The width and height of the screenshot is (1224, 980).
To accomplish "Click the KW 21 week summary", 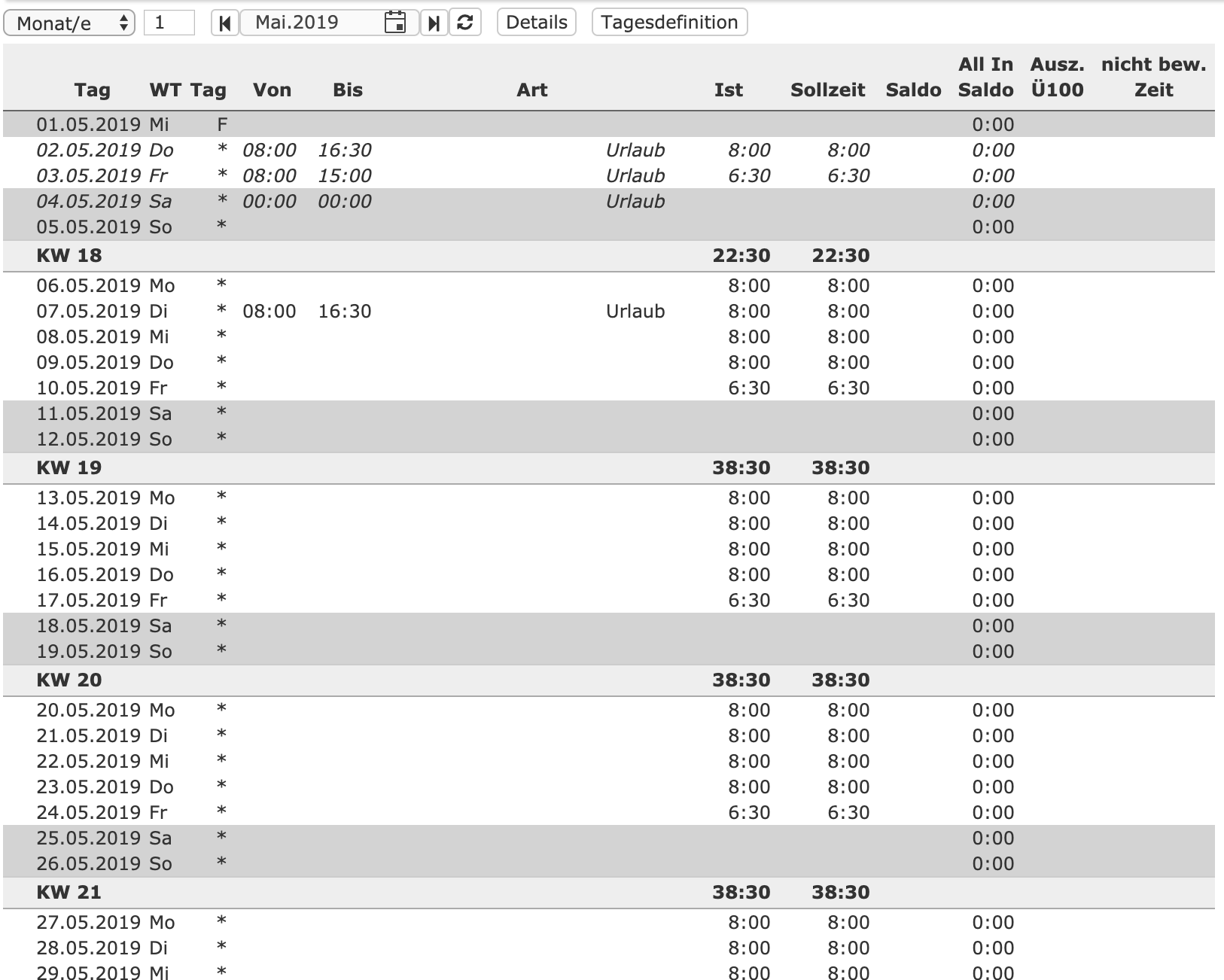I will click(x=609, y=892).
